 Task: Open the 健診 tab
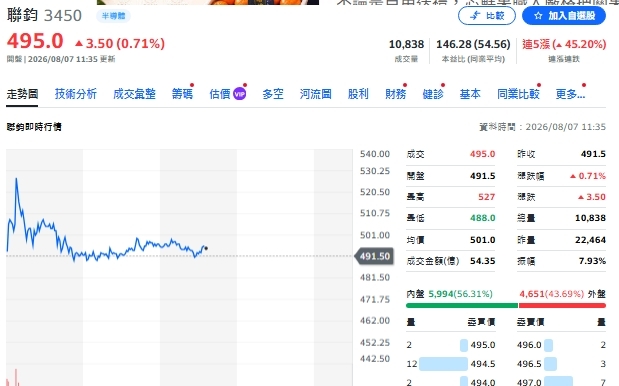tap(433, 94)
